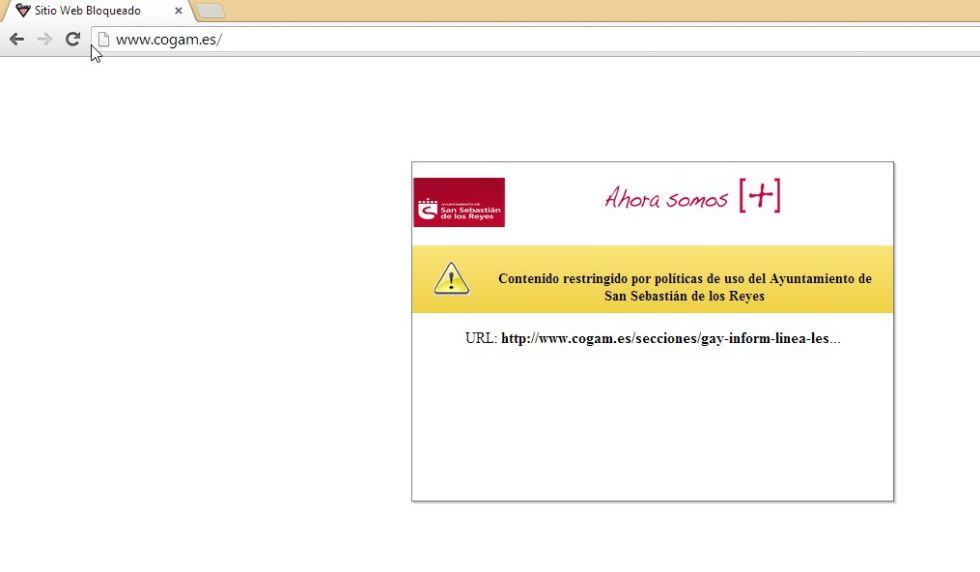
Task: Click the yellow warning triangle icon
Action: [451, 279]
